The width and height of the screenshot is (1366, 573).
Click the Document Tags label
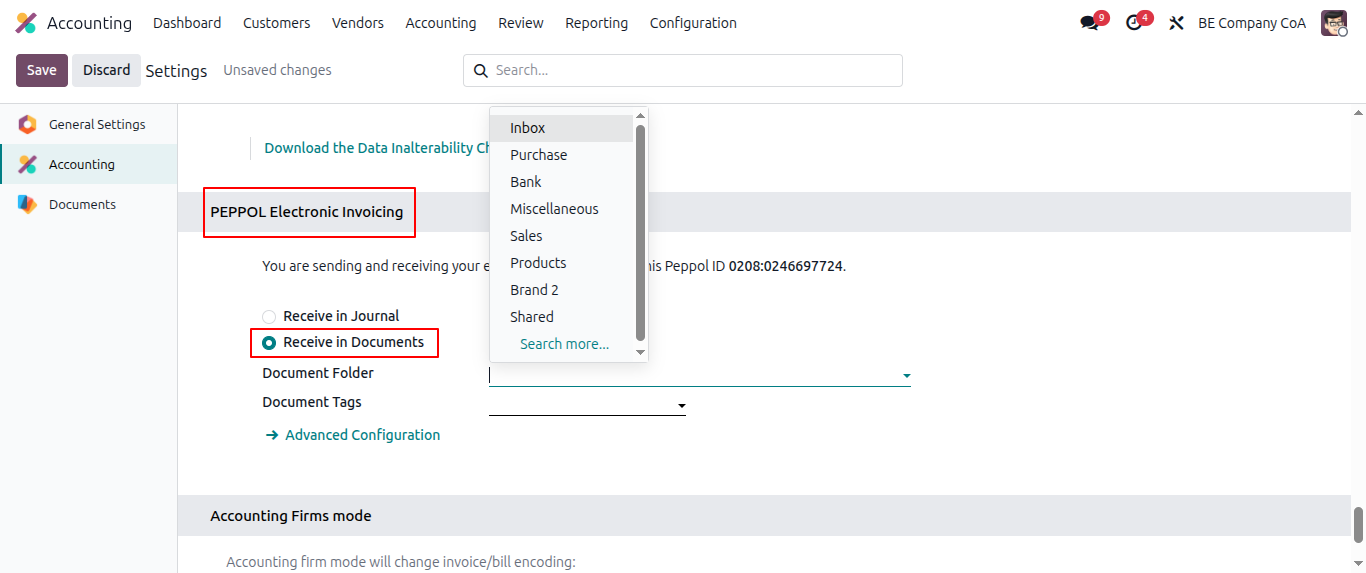coord(312,402)
